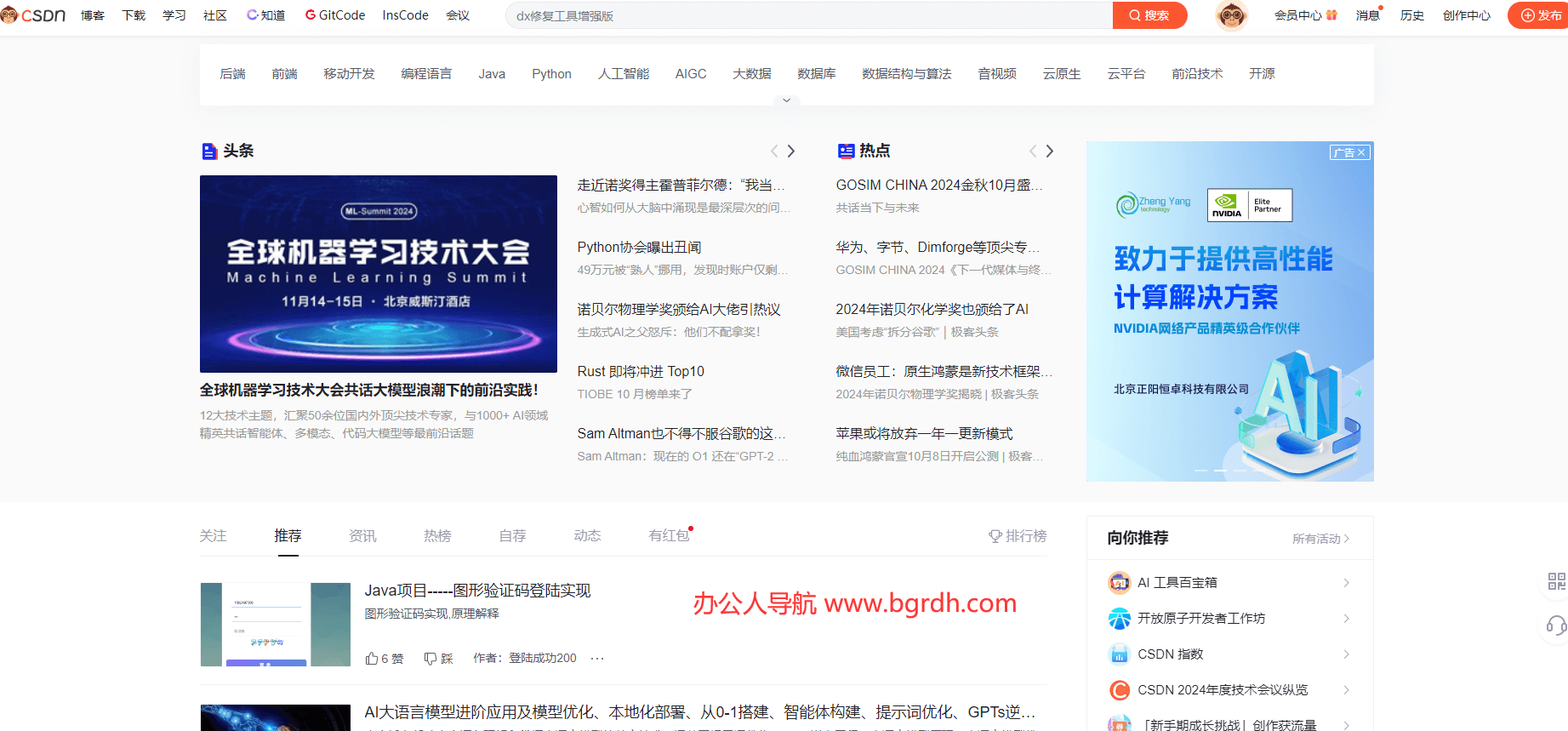Viewport: 1568px width, 731px height.
Task: Open the user avatar profile icon
Action: [x=1230, y=15]
